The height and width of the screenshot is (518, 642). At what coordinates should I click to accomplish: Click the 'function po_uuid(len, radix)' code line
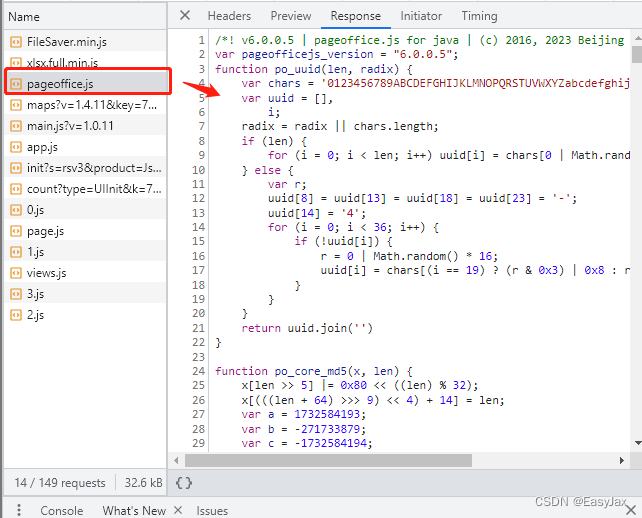coord(314,69)
